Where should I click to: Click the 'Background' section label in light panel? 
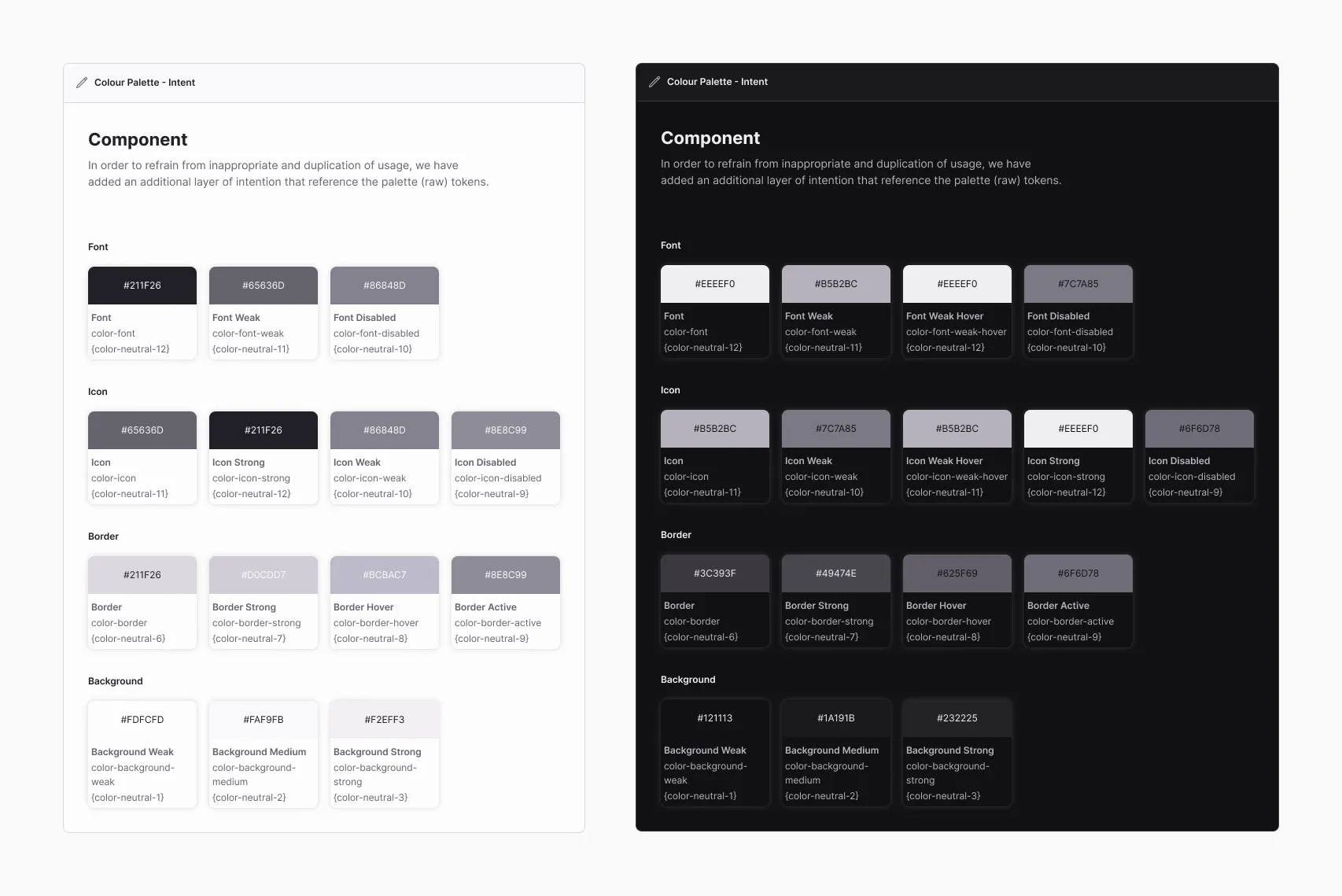(x=116, y=681)
